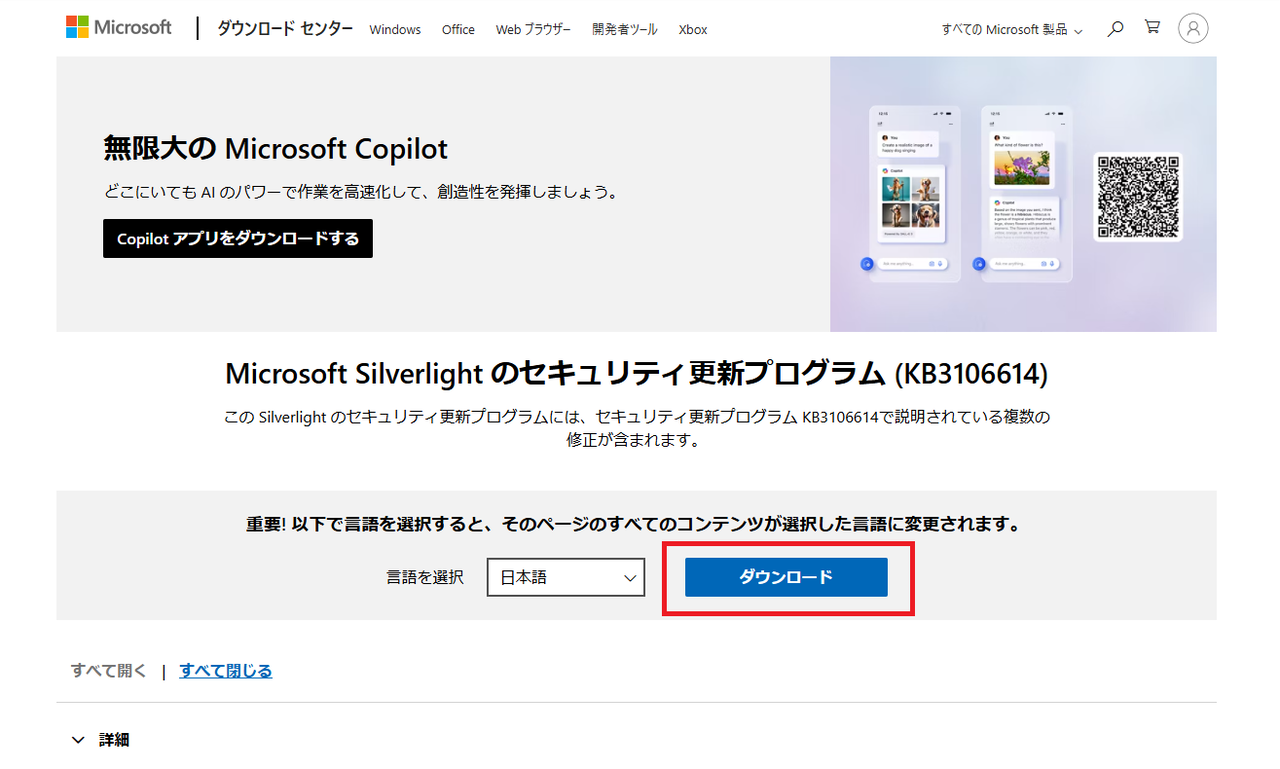Open the account sign-in menu
This screenshot has width=1280, height=769.
[1192, 28]
